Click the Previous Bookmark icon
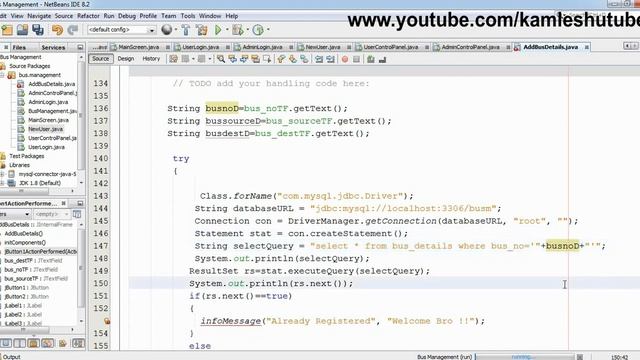The width and height of the screenshot is (640, 360). (281, 59)
